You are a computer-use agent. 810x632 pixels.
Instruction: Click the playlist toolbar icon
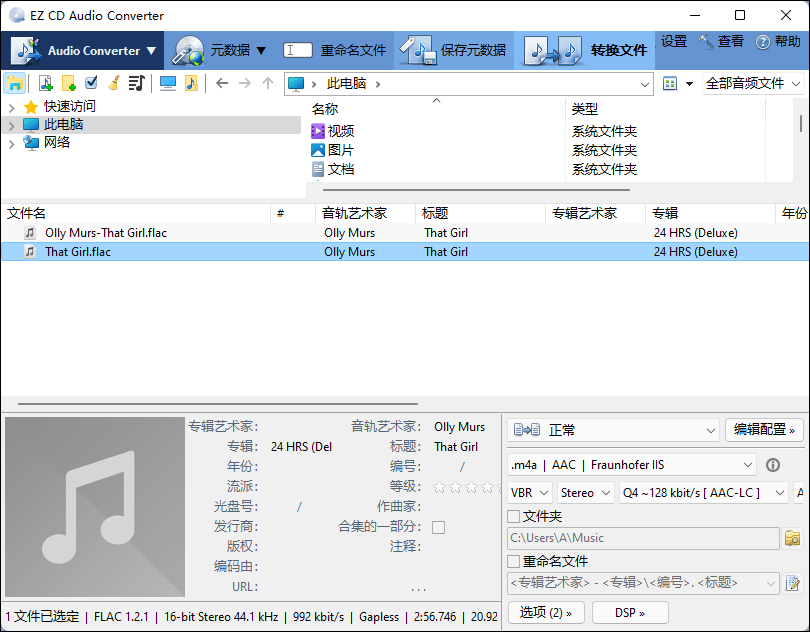[137, 84]
